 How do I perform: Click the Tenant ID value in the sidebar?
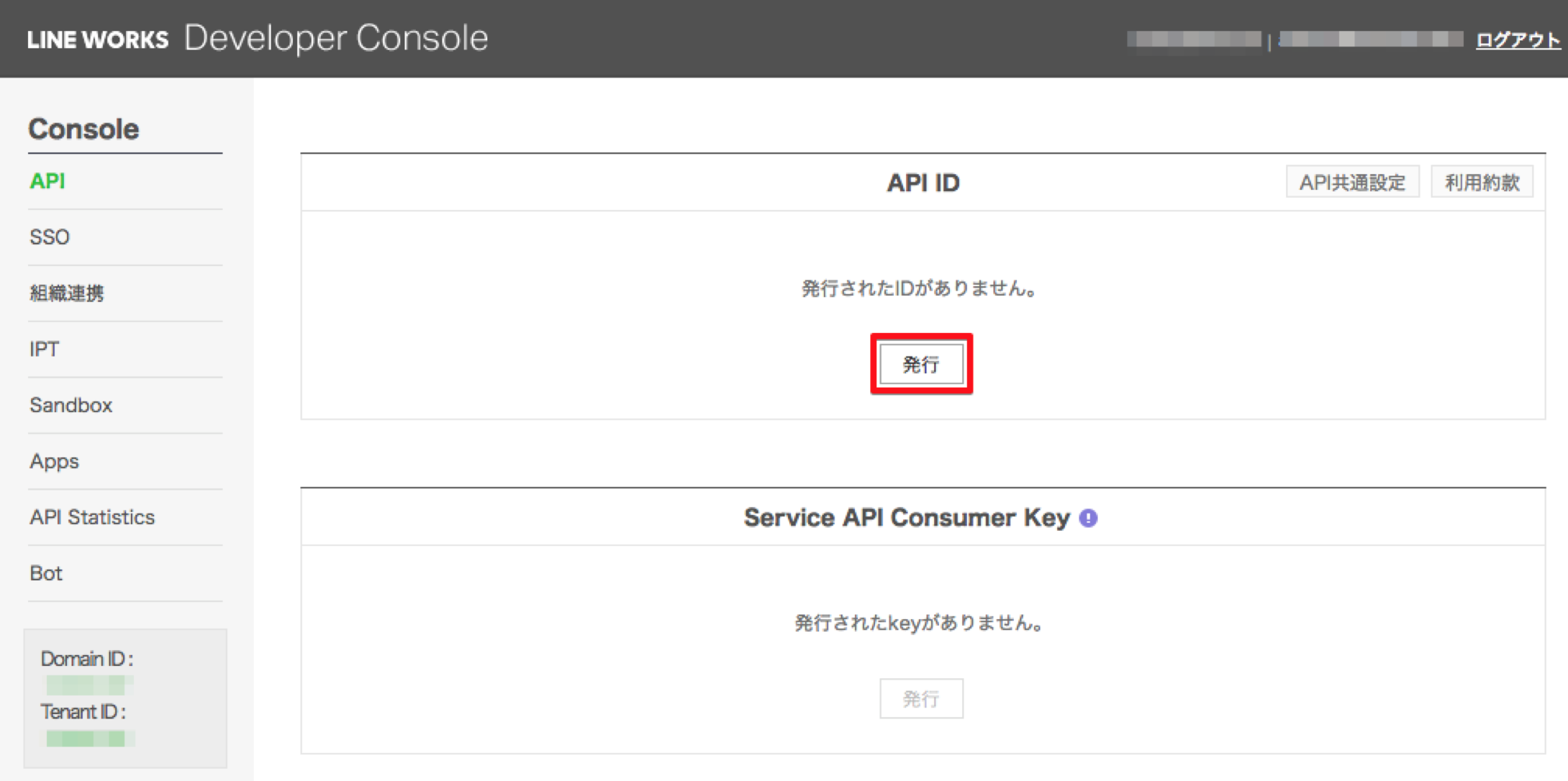coord(90,738)
